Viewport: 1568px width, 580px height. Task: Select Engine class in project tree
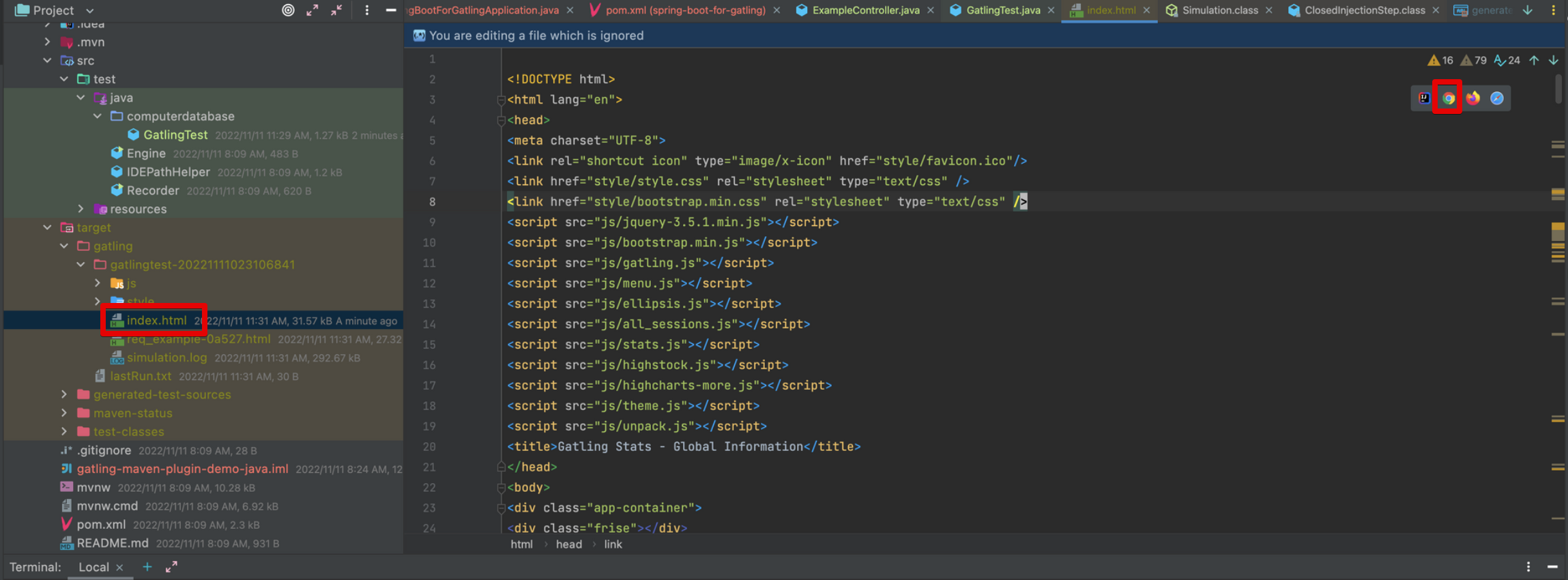[146, 154]
